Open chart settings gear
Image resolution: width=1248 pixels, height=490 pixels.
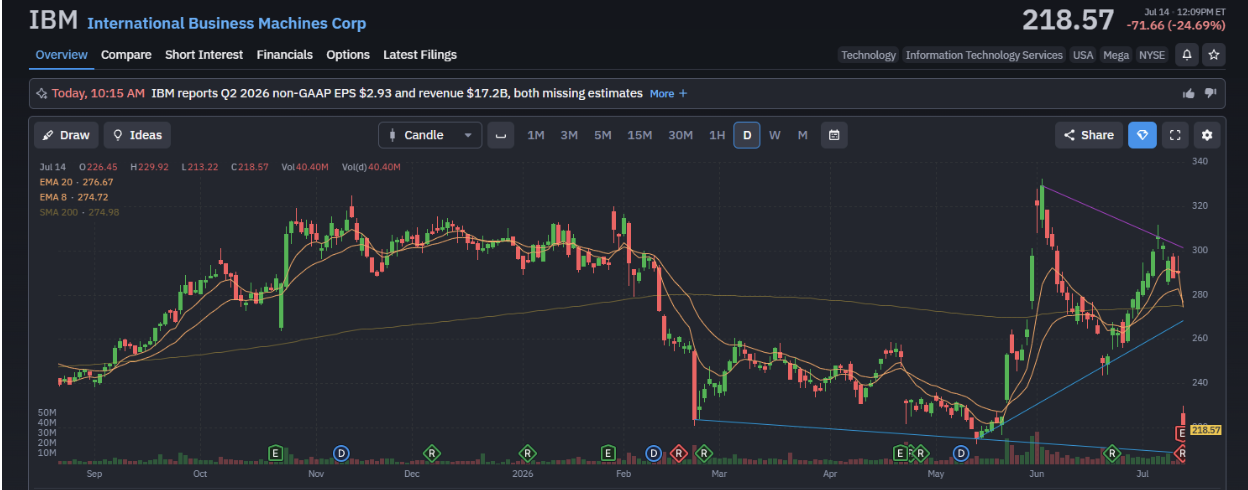pos(1207,135)
